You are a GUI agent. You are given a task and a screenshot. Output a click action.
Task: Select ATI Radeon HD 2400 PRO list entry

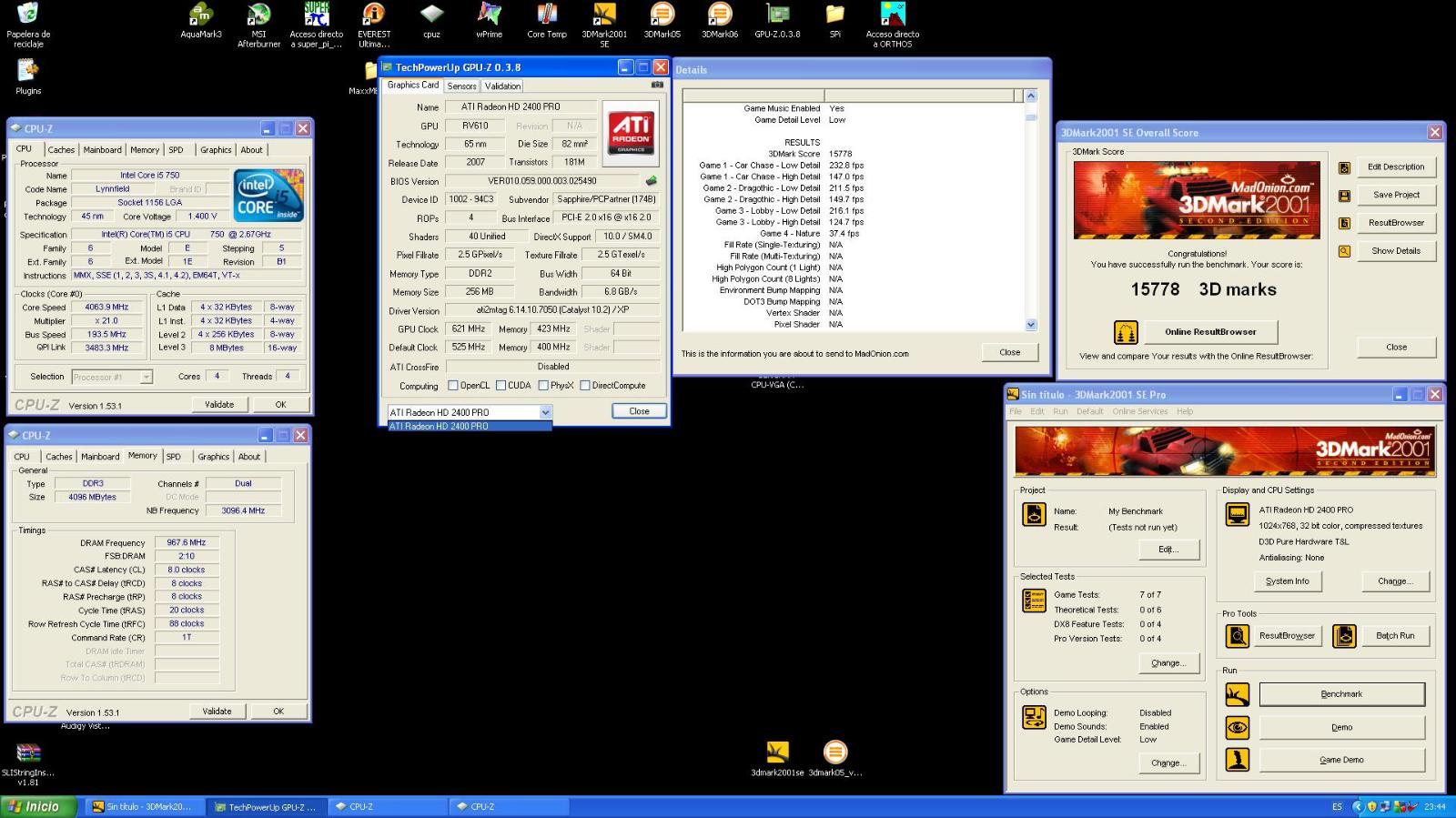pos(470,426)
